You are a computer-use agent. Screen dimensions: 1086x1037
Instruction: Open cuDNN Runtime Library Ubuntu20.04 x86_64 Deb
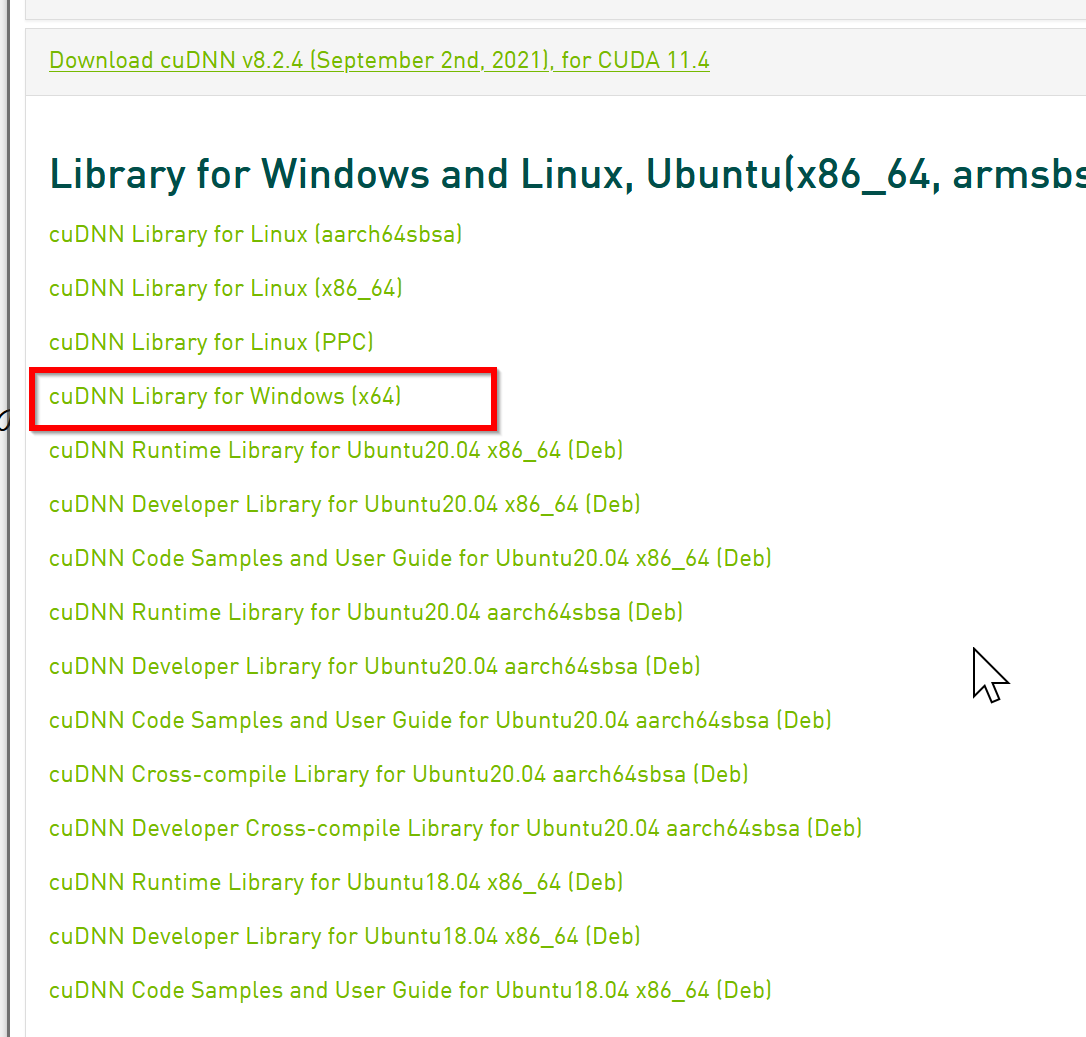point(336,450)
